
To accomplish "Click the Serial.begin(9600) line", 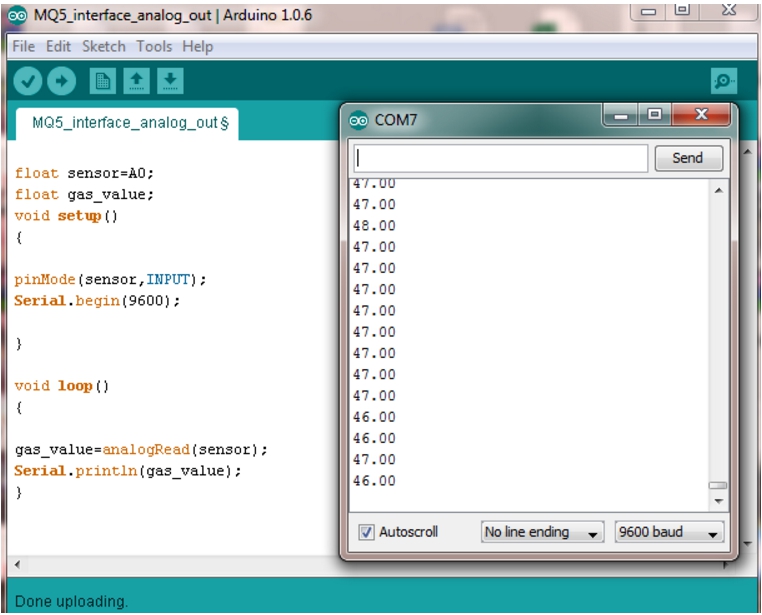I will pyautogui.click(x=97, y=301).
